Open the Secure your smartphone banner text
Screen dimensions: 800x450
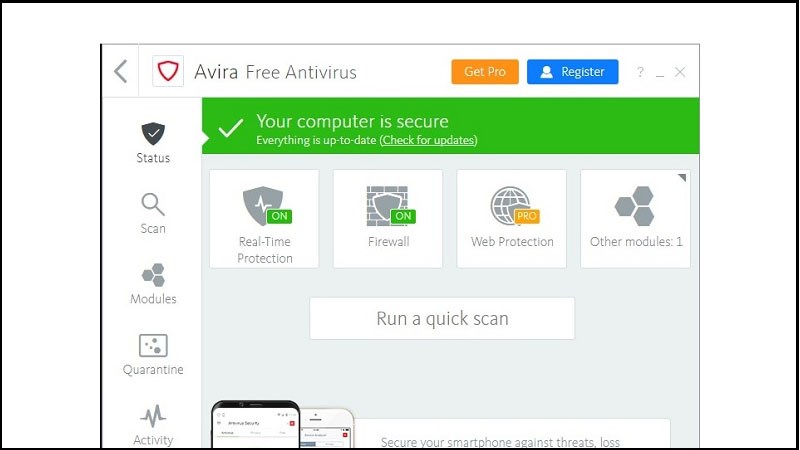click(500, 442)
